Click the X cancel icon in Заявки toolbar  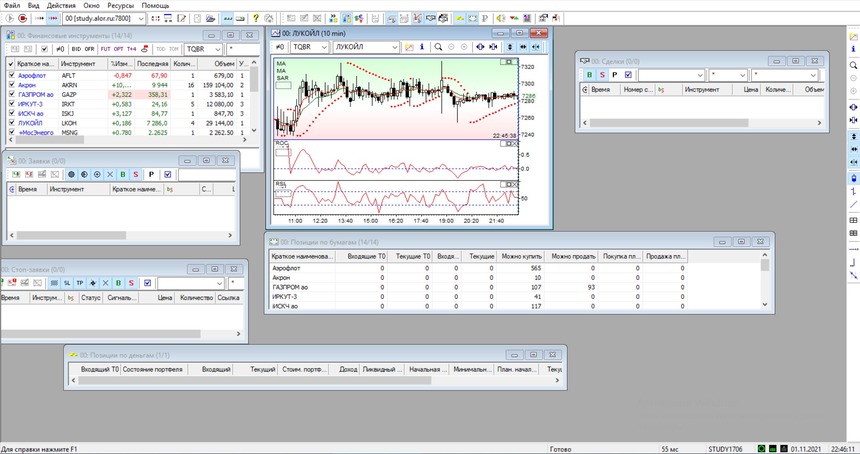[110, 174]
